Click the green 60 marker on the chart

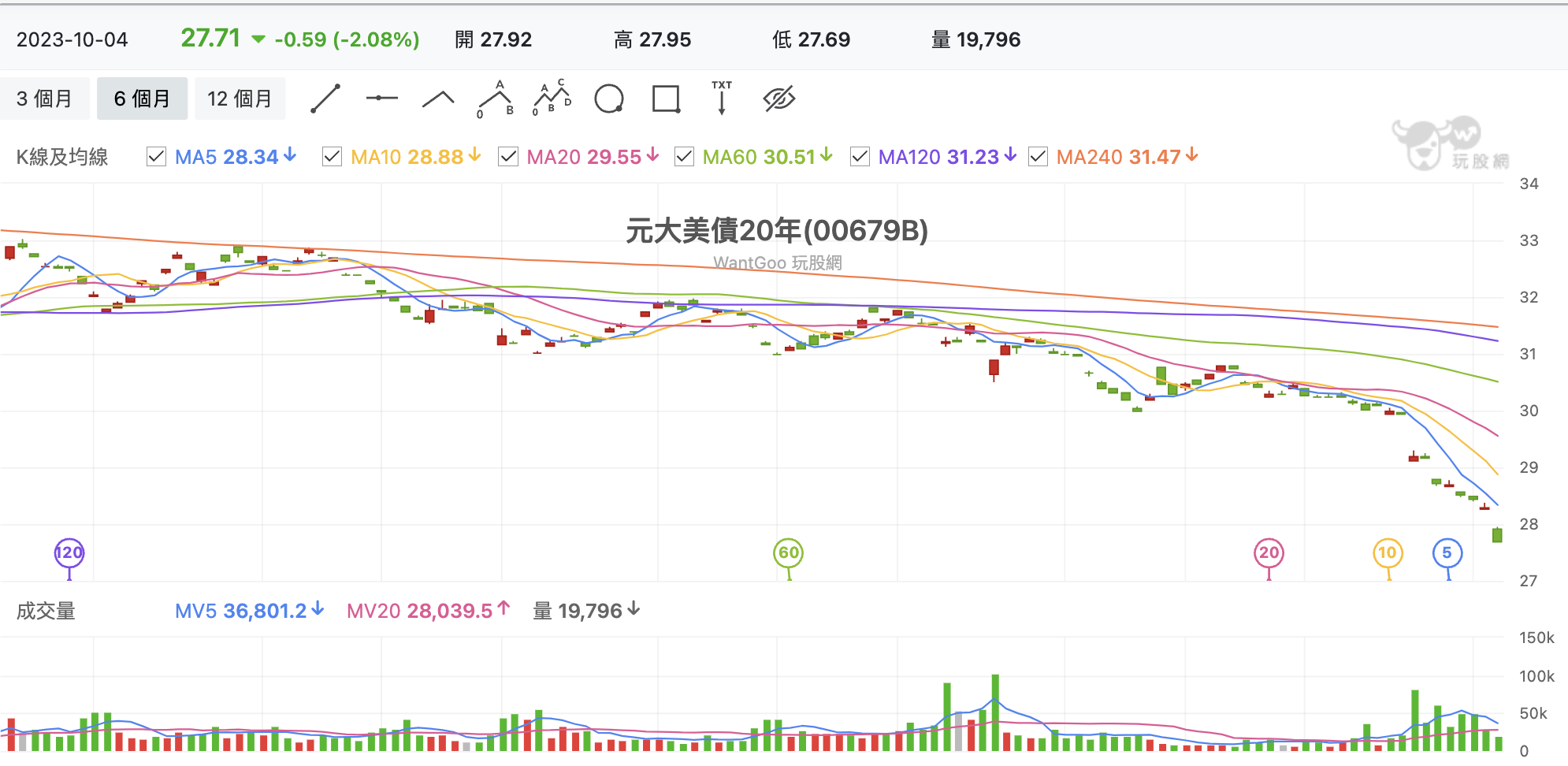(x=789, y=552)
